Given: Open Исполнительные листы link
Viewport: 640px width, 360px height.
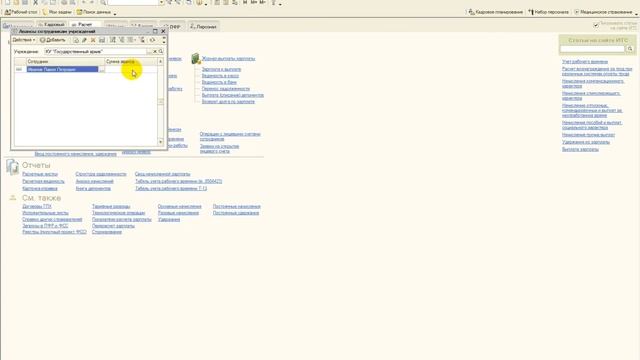Looking at the screenshot, I should 45,213.
